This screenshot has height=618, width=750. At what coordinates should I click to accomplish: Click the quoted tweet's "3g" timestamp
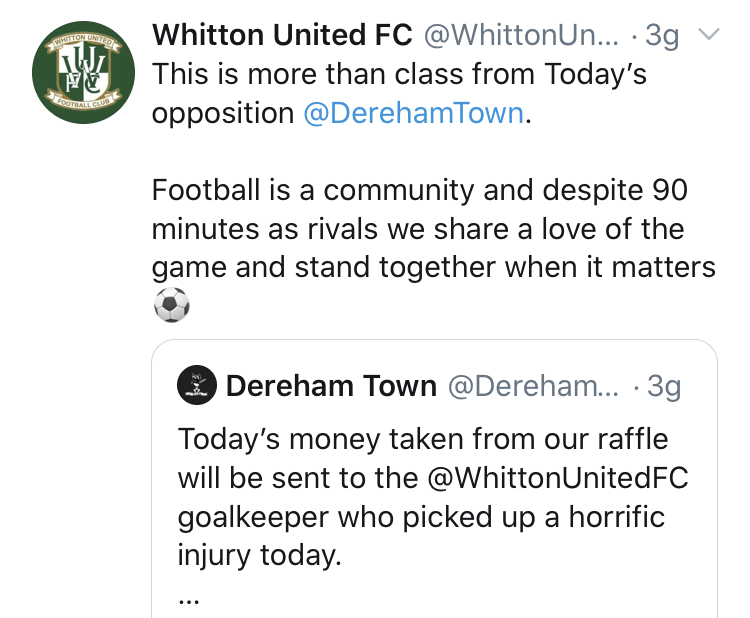[x=664, y=386]
